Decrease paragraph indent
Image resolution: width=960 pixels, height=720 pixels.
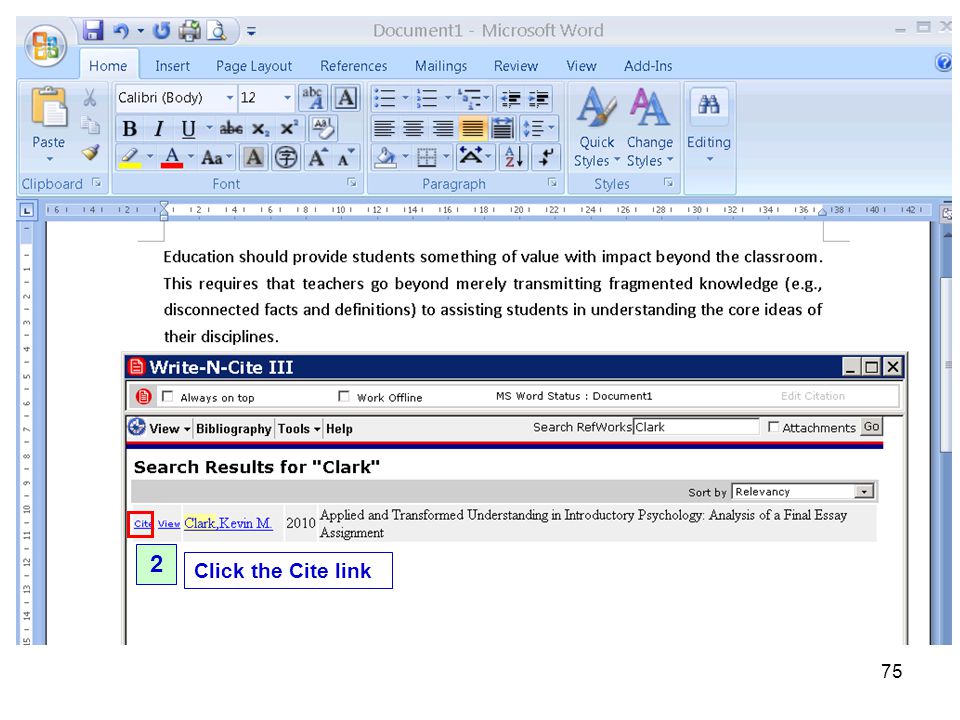coord(510,98)
